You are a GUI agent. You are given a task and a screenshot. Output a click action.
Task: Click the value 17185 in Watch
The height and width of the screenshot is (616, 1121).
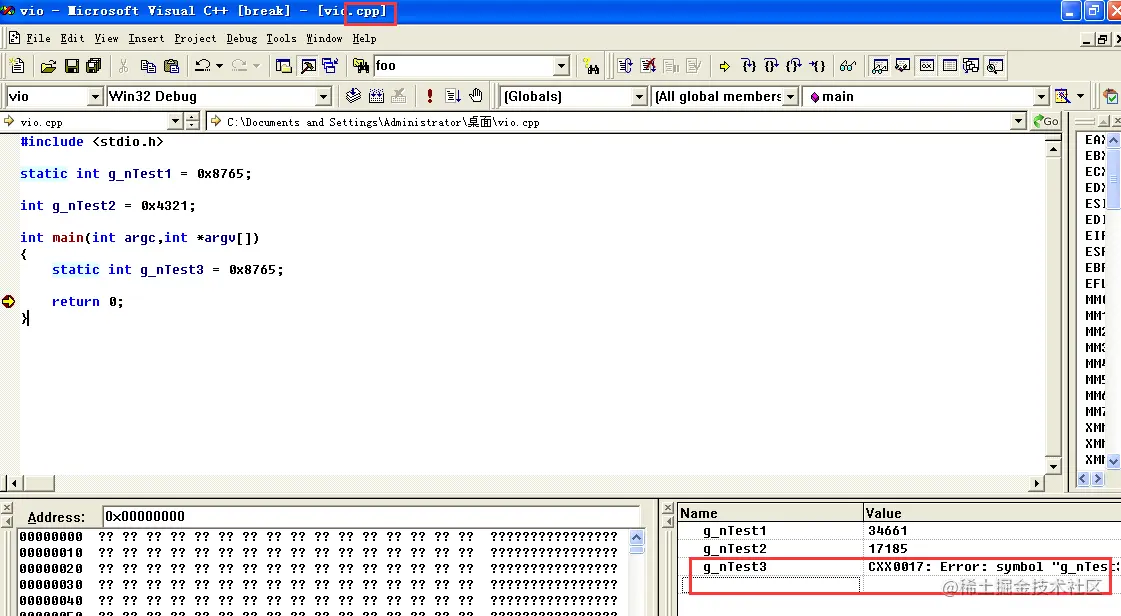887,549
